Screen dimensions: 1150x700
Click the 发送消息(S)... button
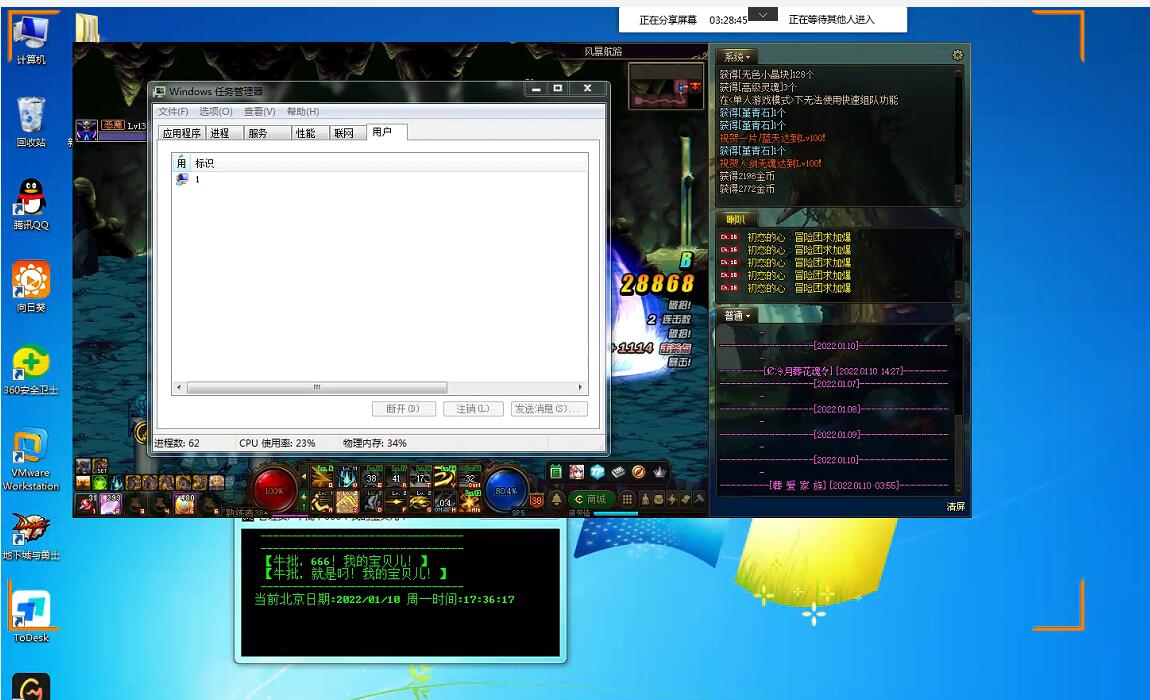(549, 409)
